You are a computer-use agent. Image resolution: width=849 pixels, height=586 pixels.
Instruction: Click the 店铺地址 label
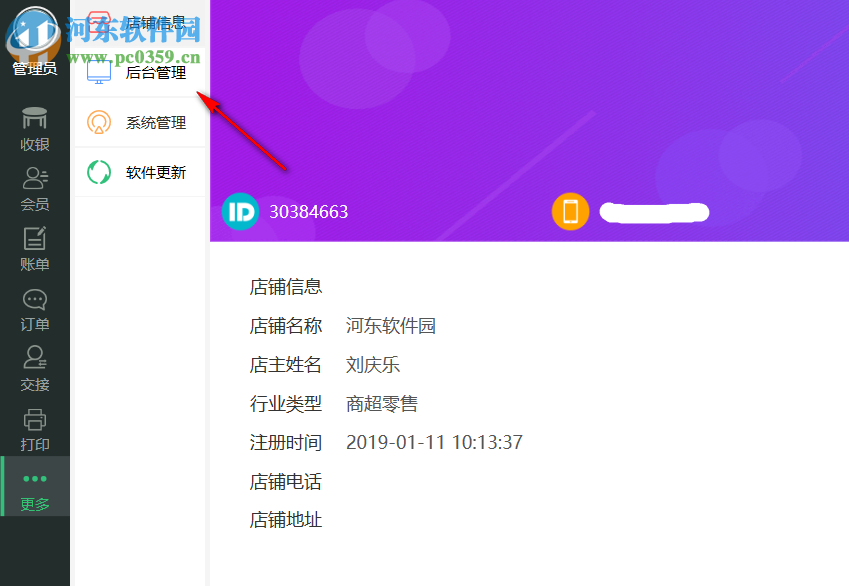[285, 520]
